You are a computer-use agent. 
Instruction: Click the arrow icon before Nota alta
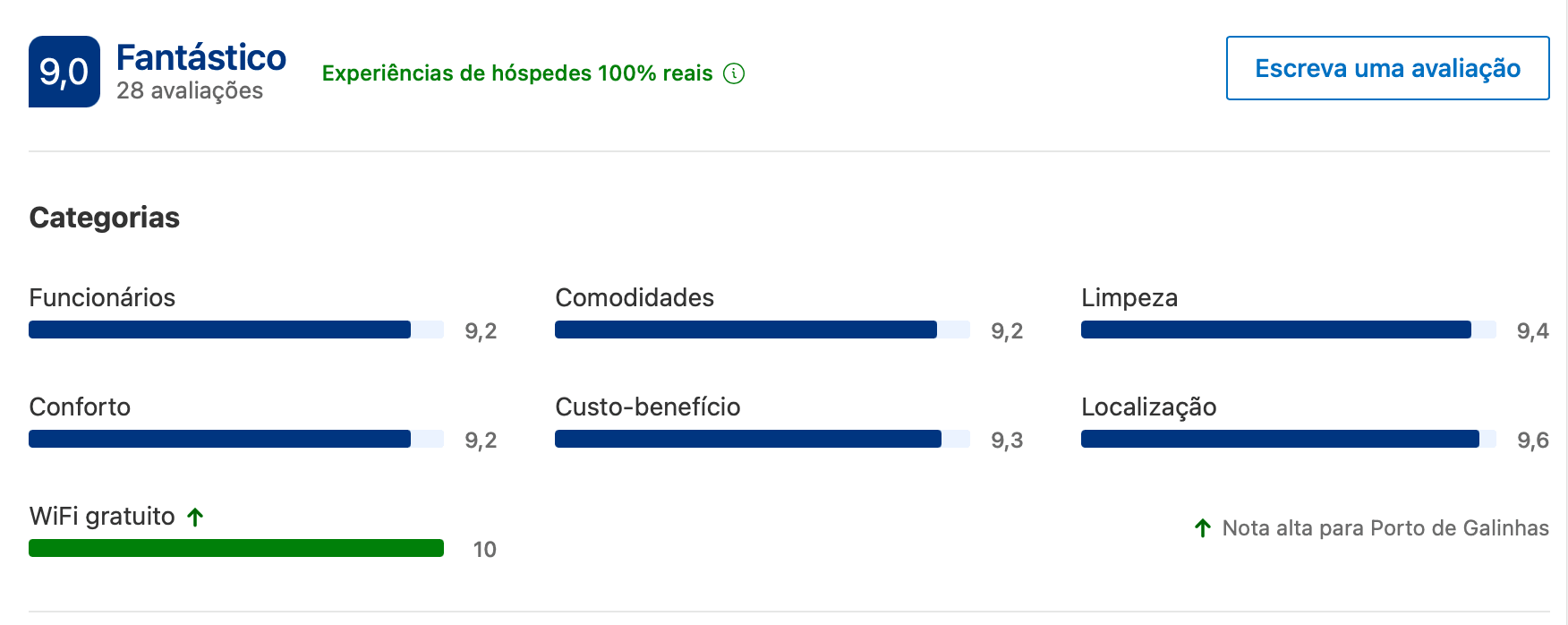click(x=1203, y=528)
